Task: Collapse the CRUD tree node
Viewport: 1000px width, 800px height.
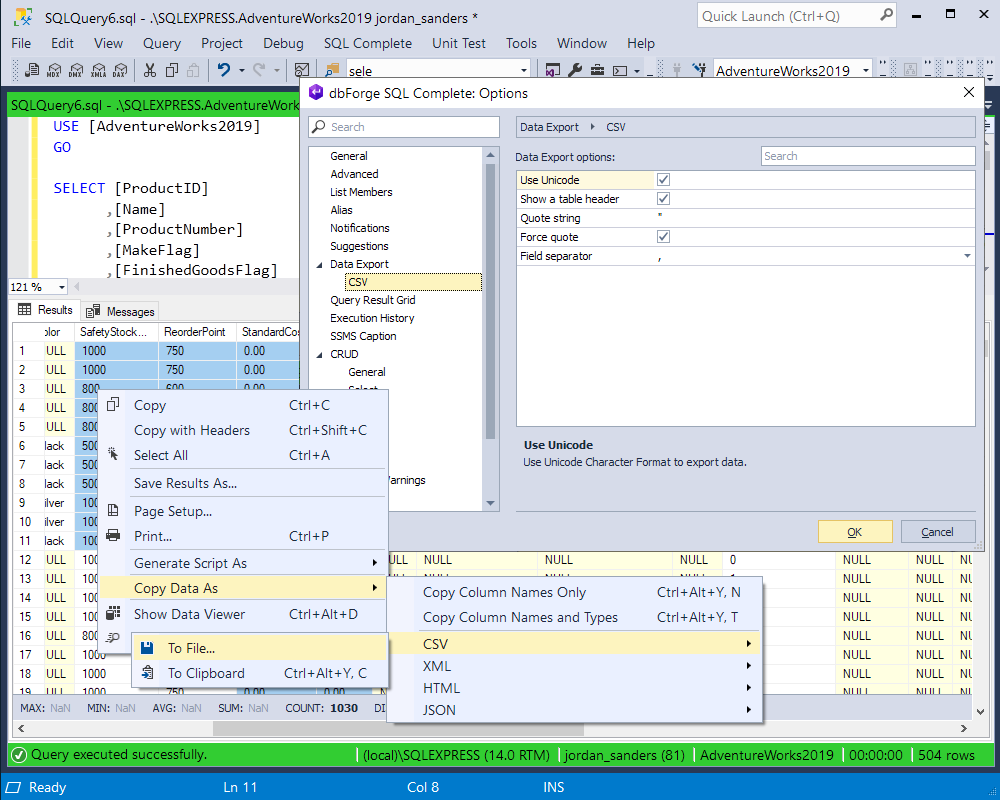Action: click(x=320, y=354)
